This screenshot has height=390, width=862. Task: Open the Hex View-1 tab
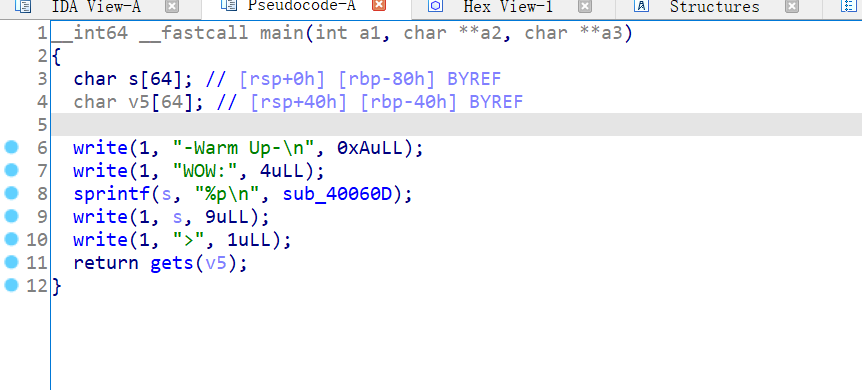click(x=508, y=7)
